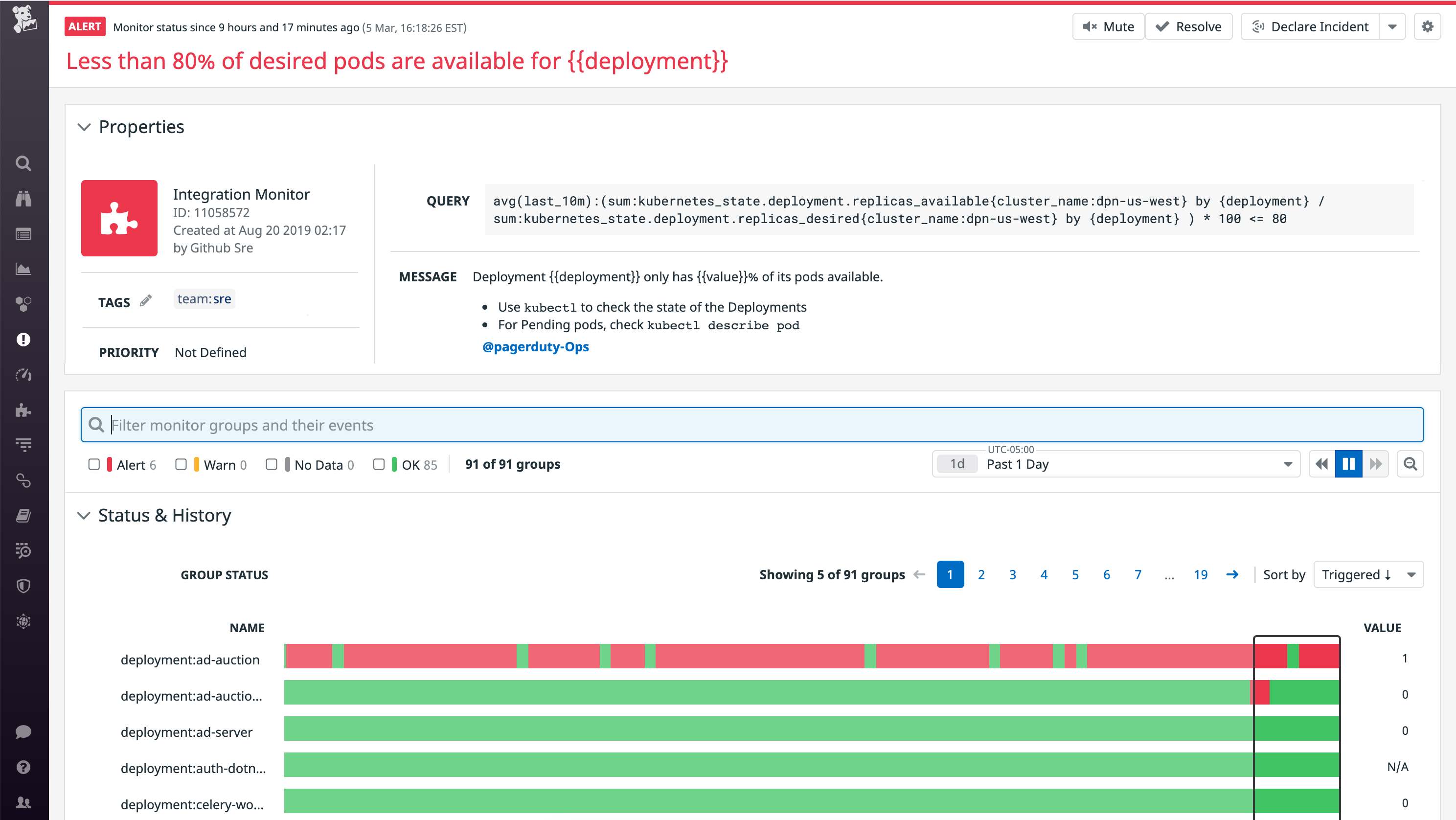Switch to page 3 of groups
The image size is (1456, 820).
(1012, 574)
